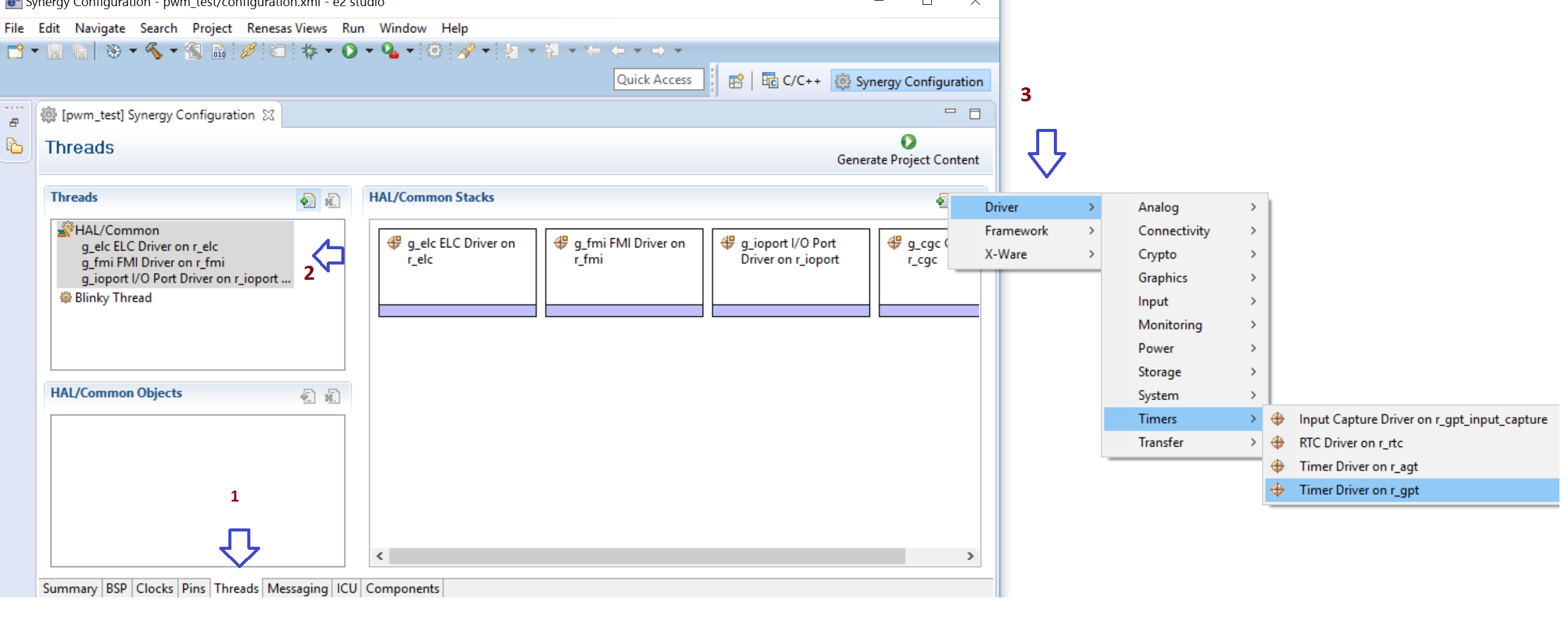This screenshot has width=1568, height=617.
Task: Activate the Synergy Configuration perspective
Action: tap(909, 81)
